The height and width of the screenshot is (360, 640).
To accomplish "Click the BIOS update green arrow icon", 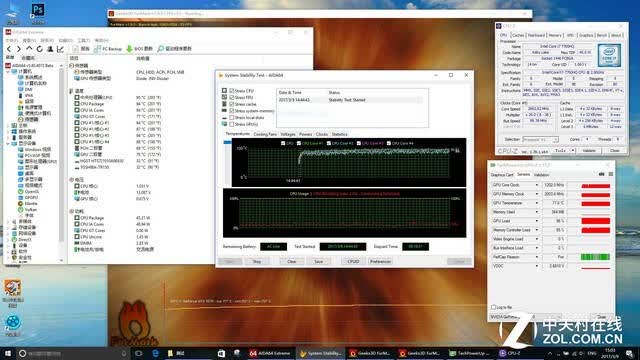I will point(129,49).
